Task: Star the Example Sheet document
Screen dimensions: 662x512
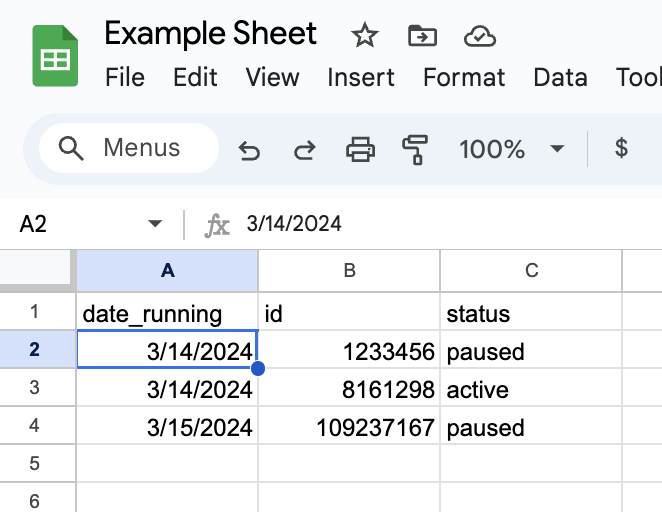Action: [365, 37]
